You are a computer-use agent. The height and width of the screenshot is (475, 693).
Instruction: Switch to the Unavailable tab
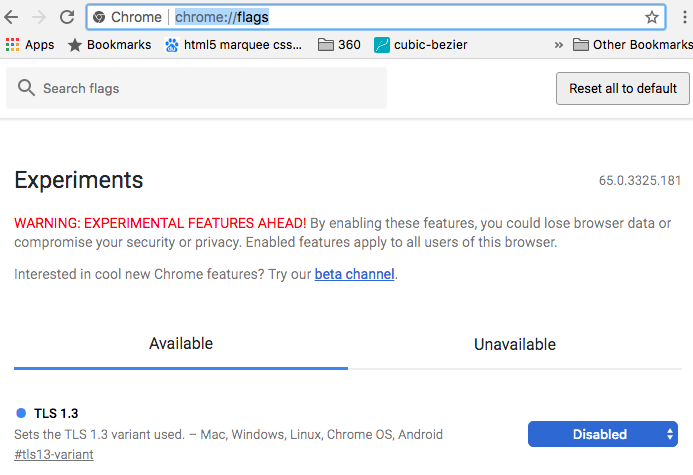pyautogui.click(x=514, y=344)
